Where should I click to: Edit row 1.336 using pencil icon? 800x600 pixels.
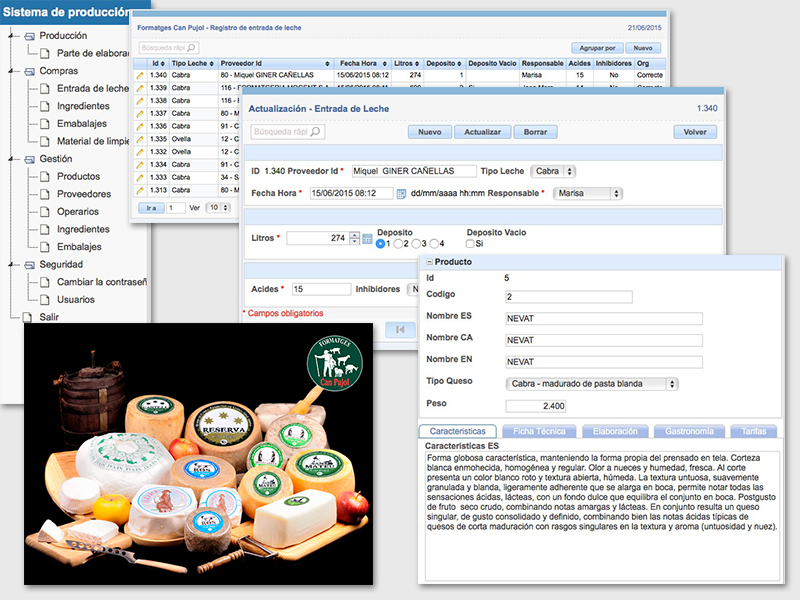pos(140,127)
